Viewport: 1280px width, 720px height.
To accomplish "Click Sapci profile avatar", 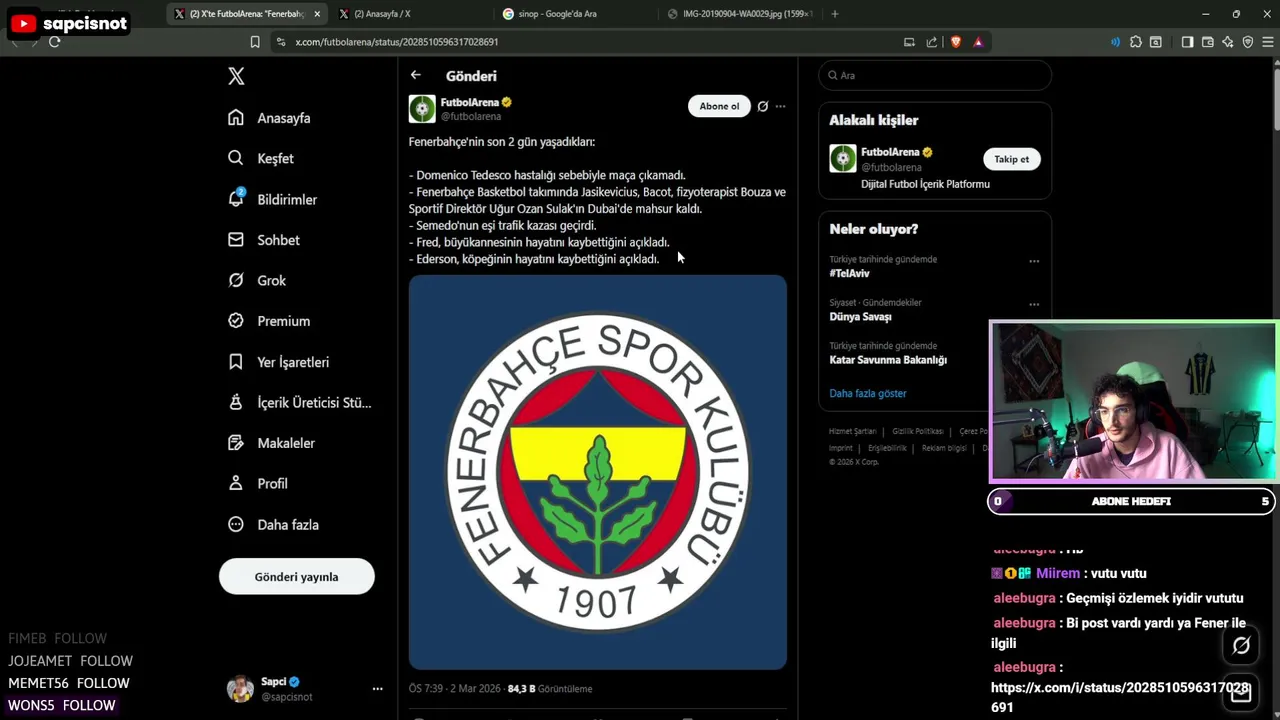I will point(240,689).
